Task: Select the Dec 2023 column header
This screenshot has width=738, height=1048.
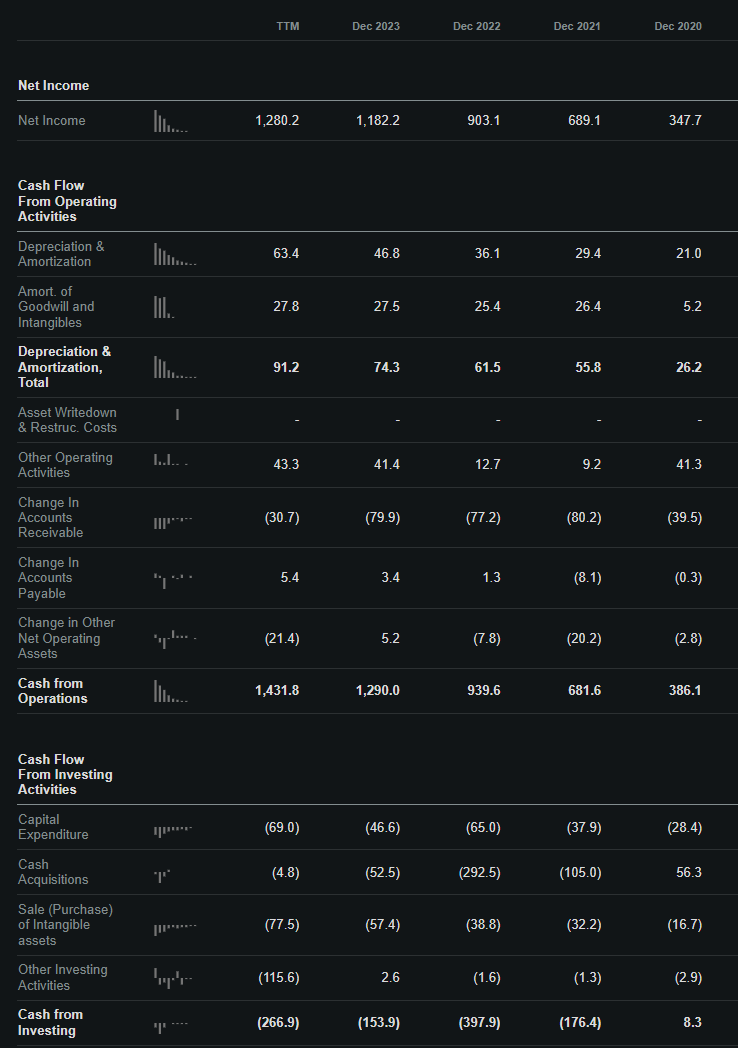Action: pyautogui.click(x=375, y=26)
